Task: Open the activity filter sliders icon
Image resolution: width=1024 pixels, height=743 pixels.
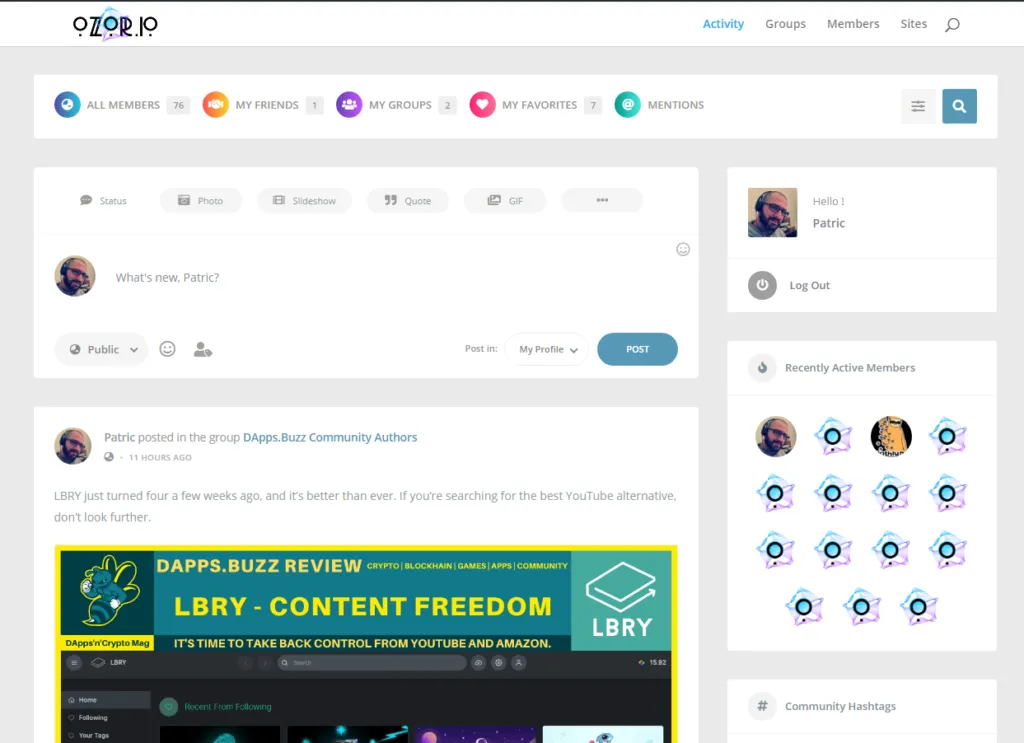Action: coord(918,106)
